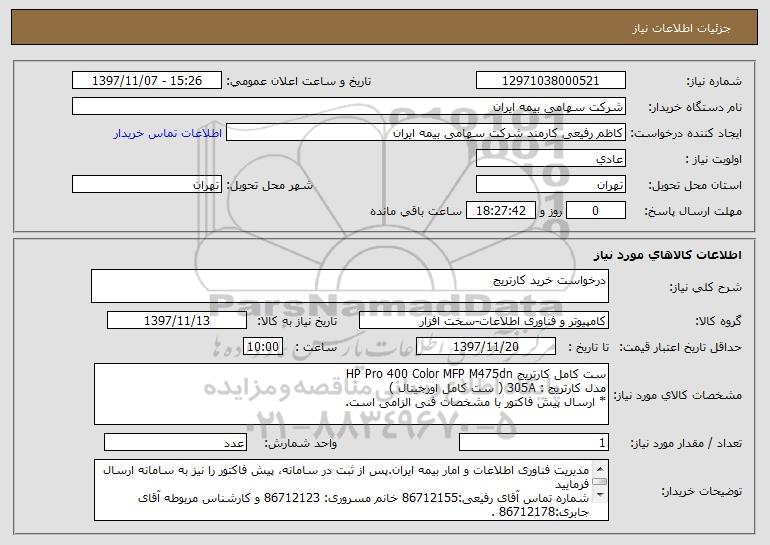Click the general description box درخواست خرید کارتریج

click(350, 286)
